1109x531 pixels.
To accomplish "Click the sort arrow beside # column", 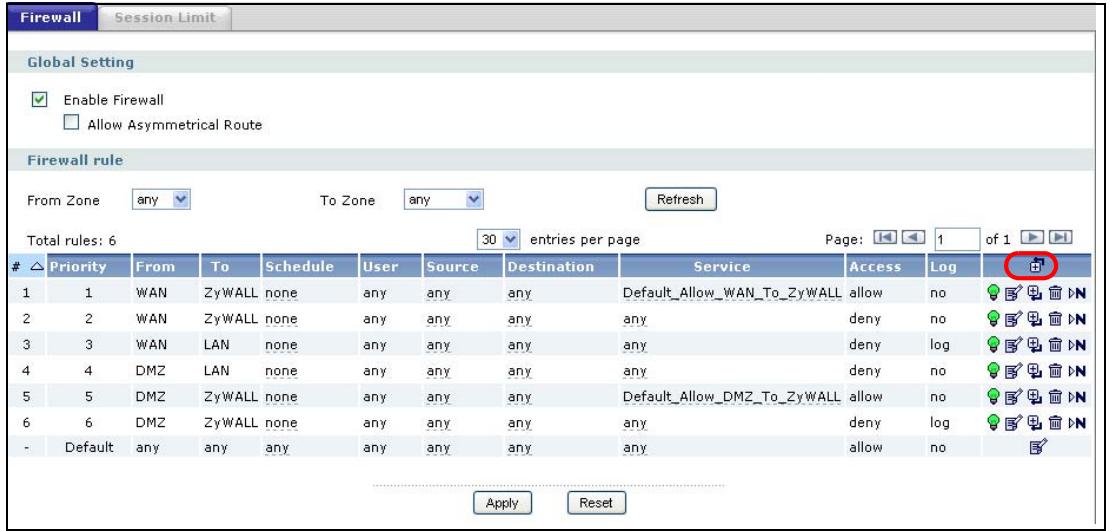I will pyautogui.click(x=37, y=267).
